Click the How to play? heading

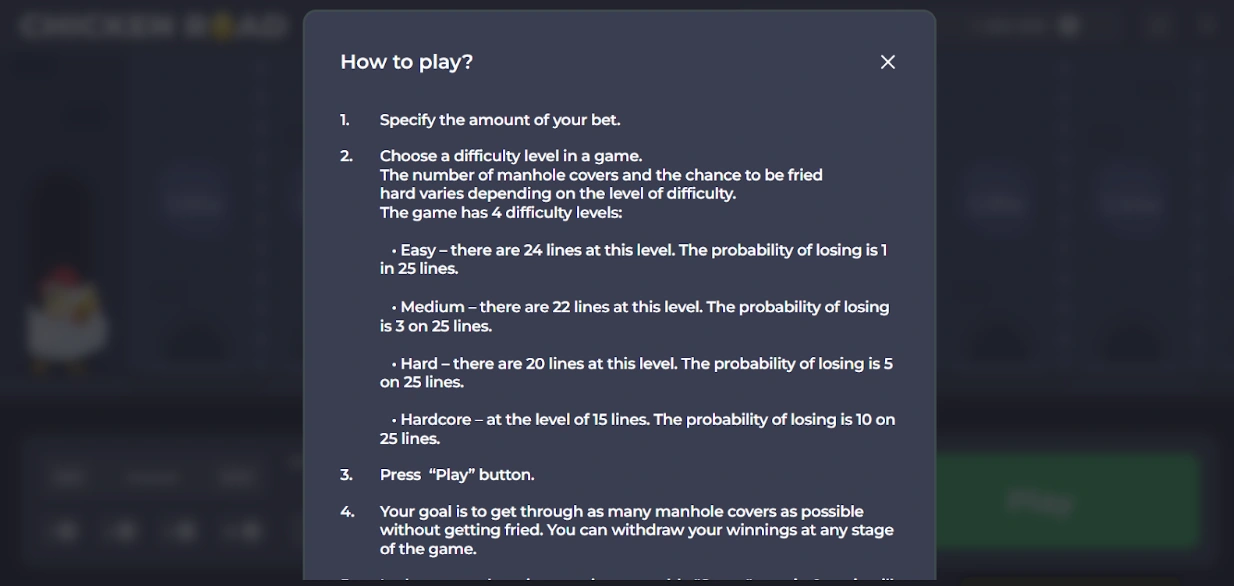406,62
